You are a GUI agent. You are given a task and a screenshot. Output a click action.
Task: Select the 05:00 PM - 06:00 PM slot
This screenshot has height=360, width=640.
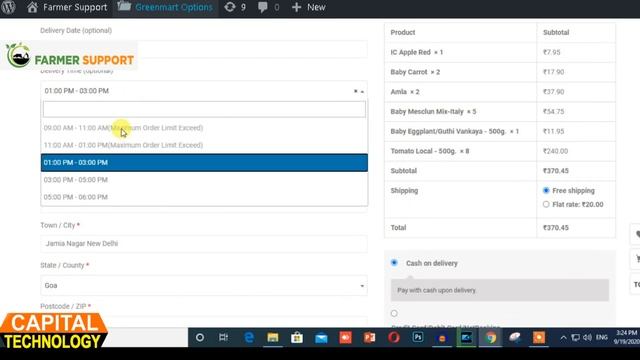tap(204, 197)
